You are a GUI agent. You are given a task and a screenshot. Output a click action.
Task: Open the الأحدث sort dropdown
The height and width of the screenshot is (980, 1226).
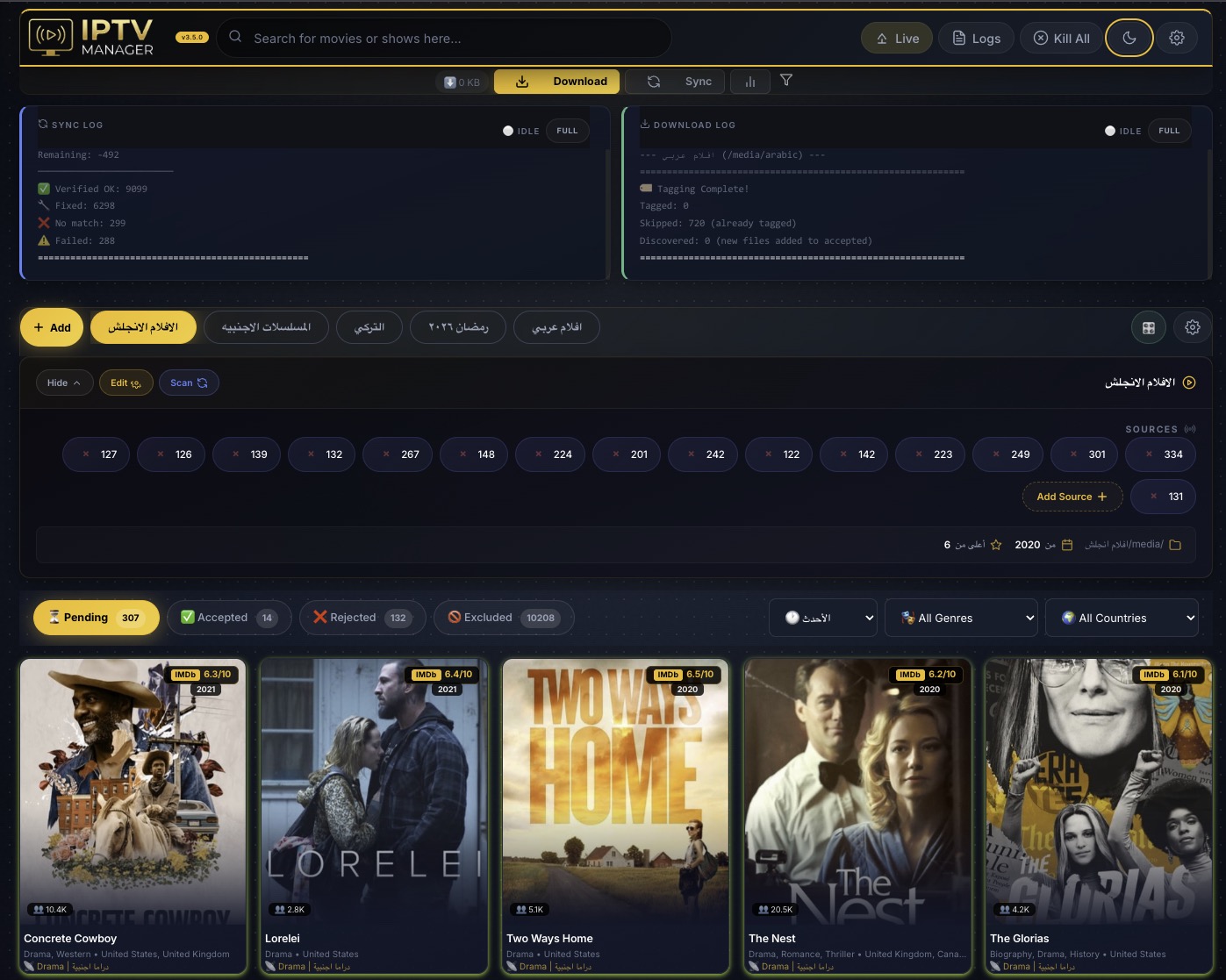coord(823,618)
